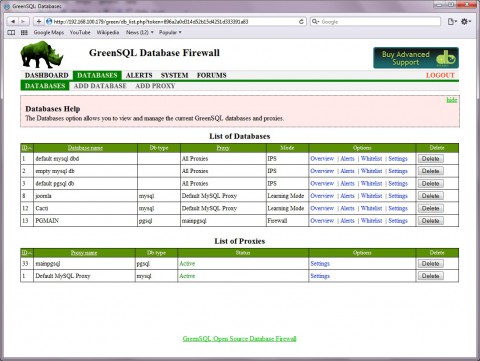Click the 'Learning Mode' cell for Cacti
The image size is (480, 361).
pyautogui.click(x=287, y=208)
